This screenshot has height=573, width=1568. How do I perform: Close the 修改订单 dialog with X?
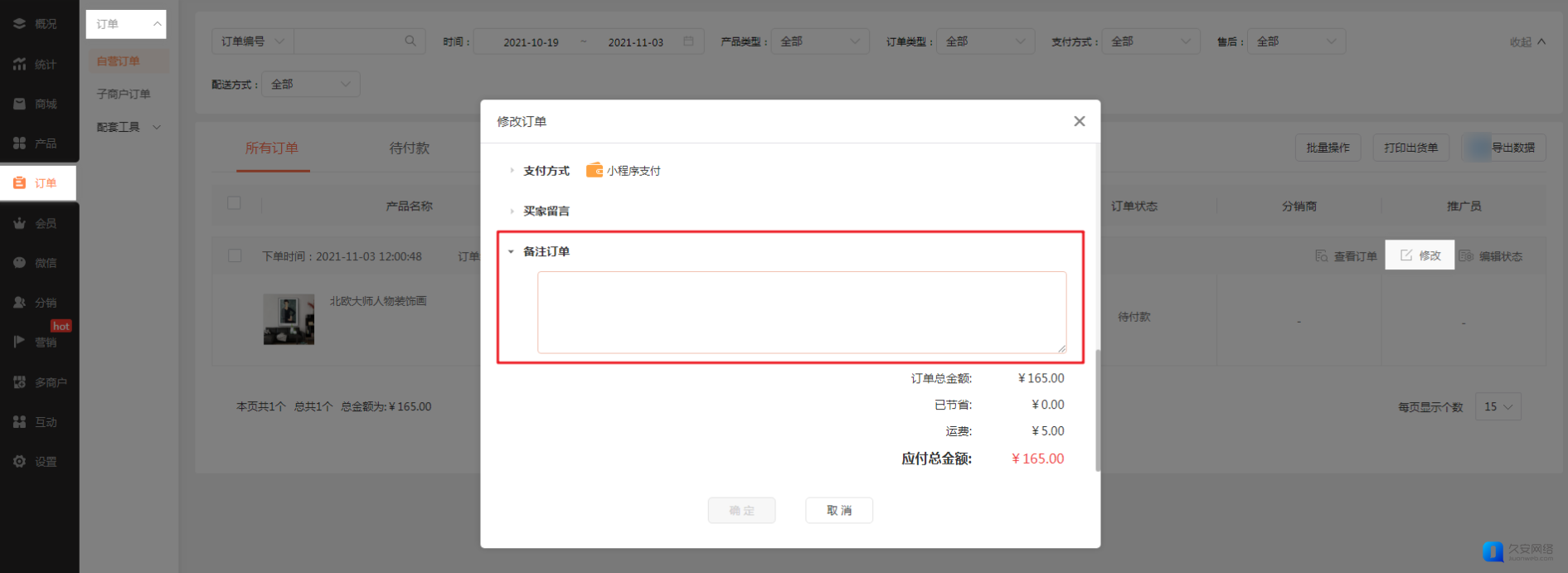tap(1079, 121)
